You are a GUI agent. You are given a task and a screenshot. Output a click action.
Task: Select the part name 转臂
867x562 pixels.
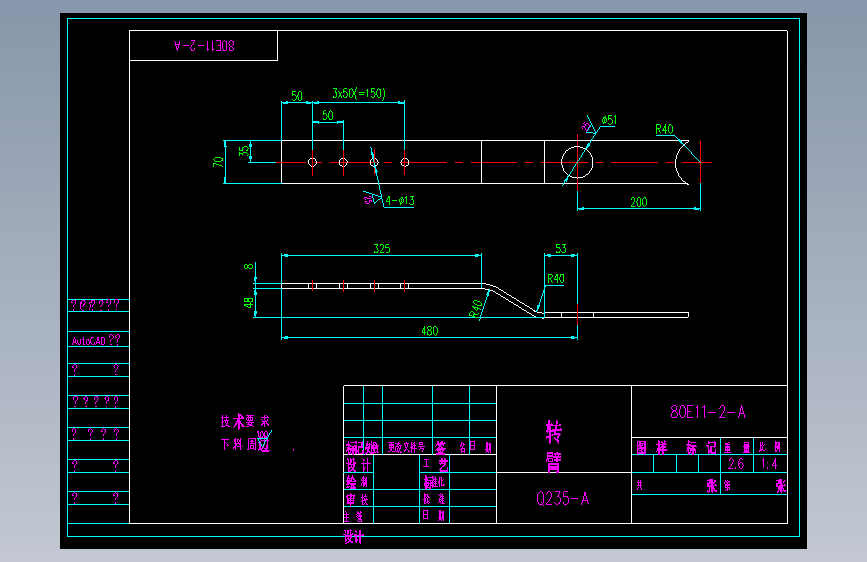click(x=553, y=447)
